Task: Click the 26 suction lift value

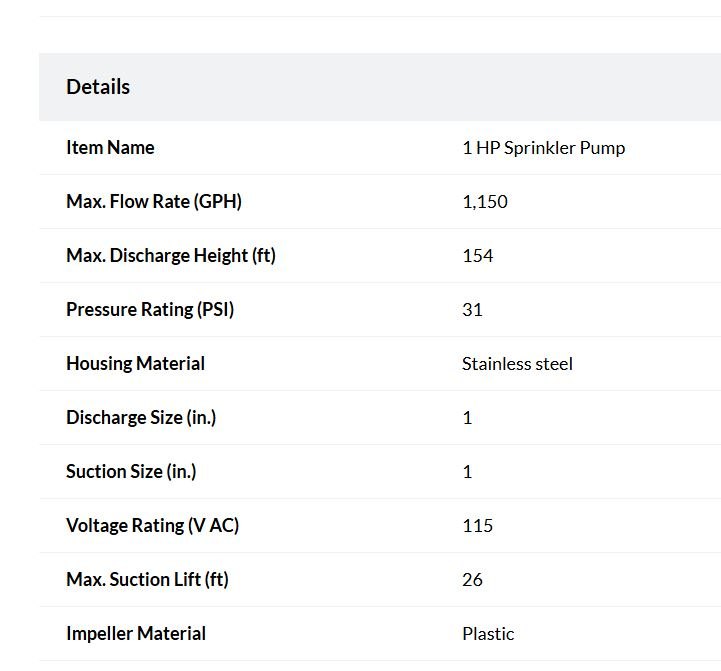Action: click(472, 579)
